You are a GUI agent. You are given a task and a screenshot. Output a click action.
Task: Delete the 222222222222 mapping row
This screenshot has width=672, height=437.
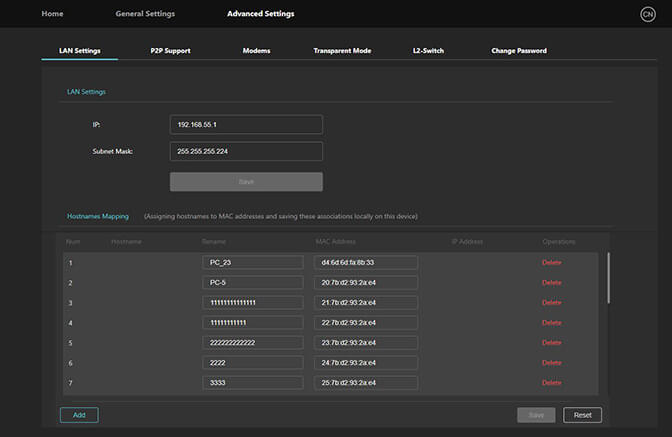552,342
